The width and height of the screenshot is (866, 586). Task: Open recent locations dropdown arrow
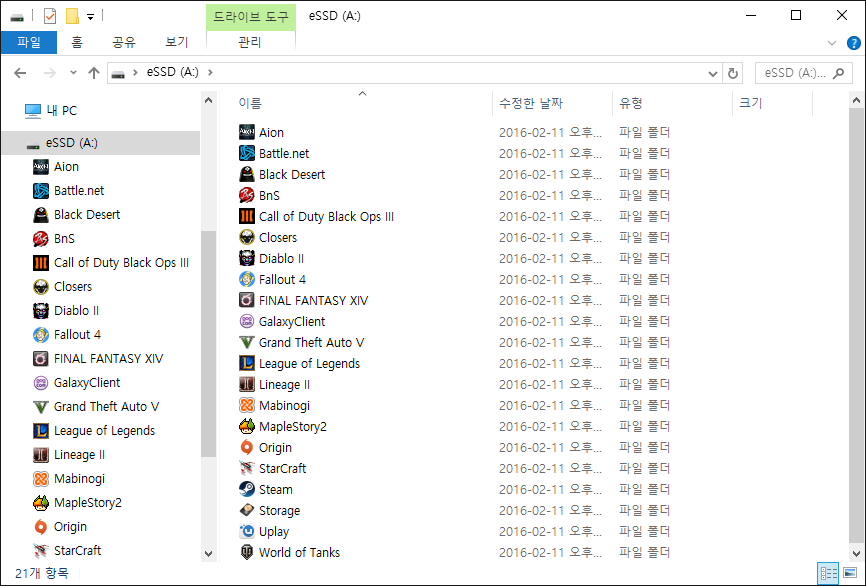point(73,72)
